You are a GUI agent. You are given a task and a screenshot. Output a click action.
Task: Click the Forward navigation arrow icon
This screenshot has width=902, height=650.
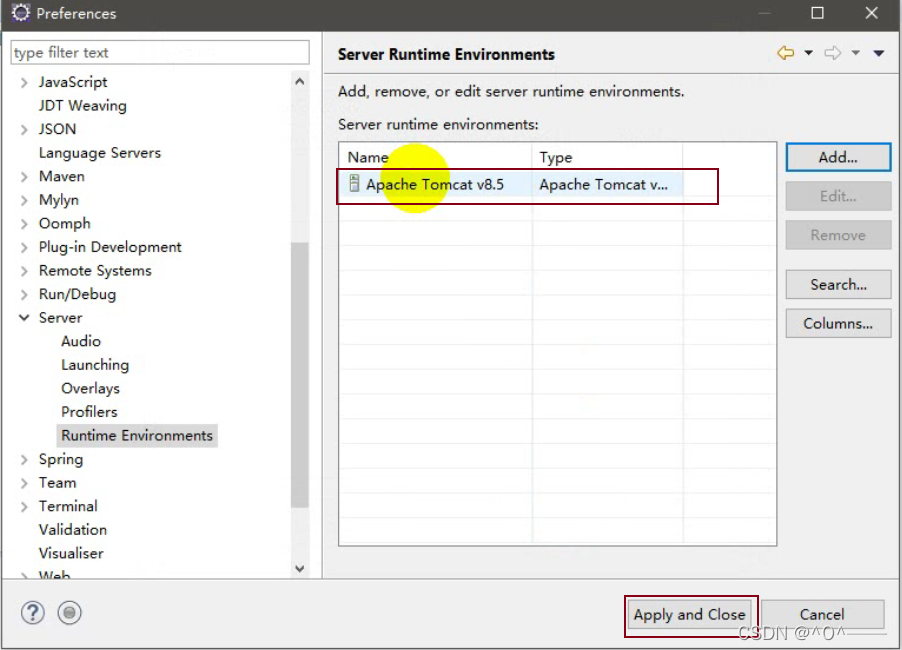(832, 53)
